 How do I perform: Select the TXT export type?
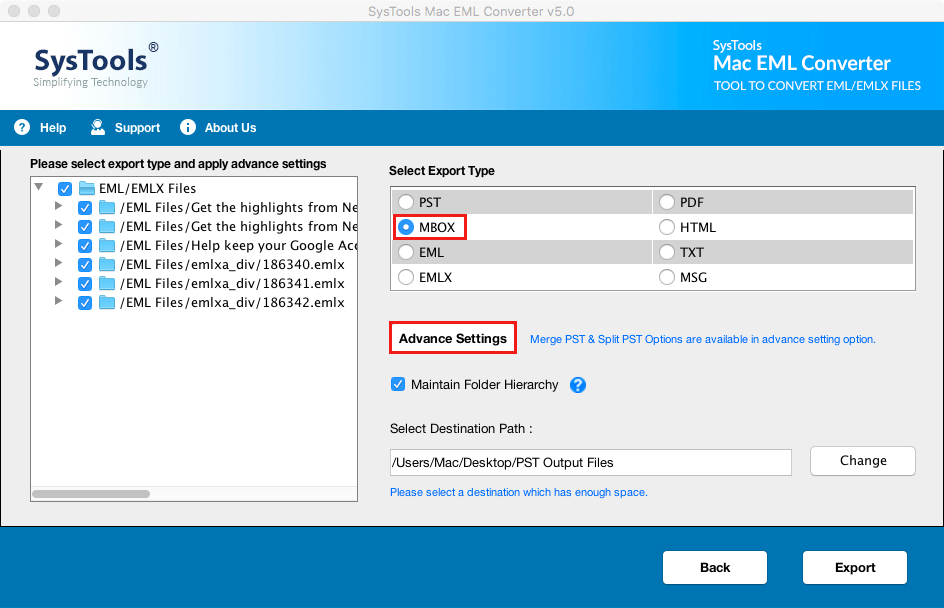click(666, 252)
